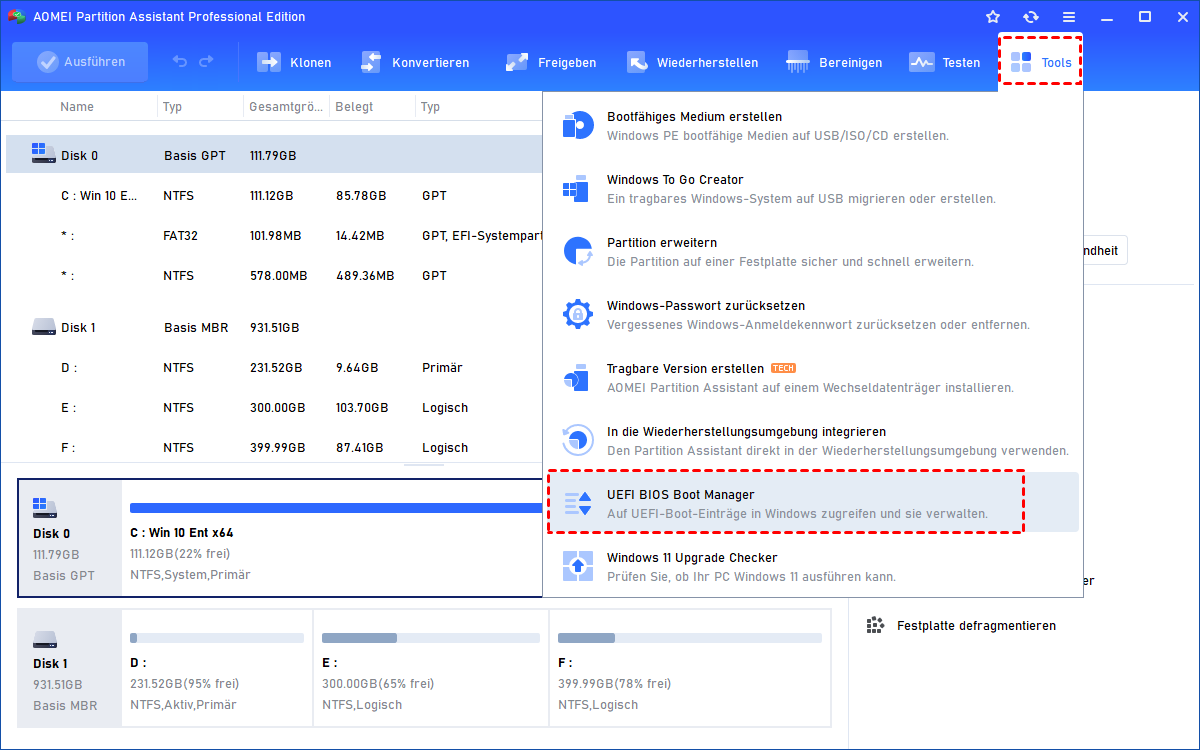
Task: Click the Disk 1 icon in disk list
Action: 43,326
